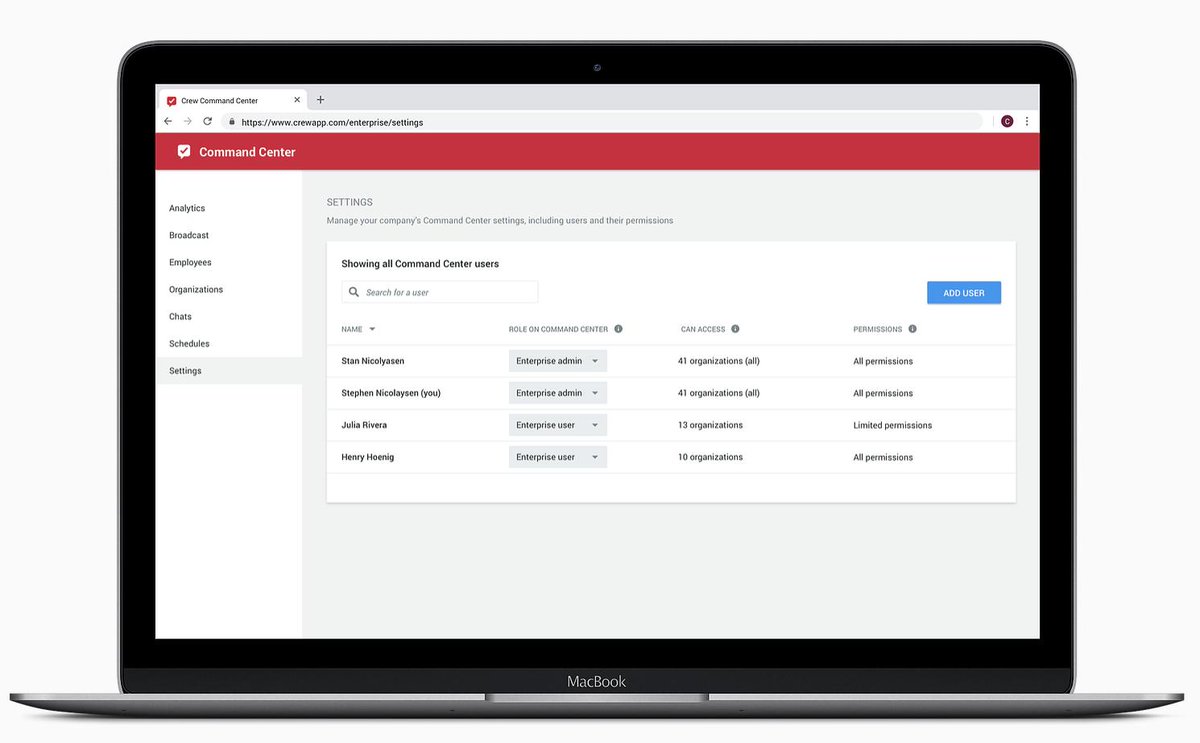The height and width of the screenshot is (743, 1200).
Task: Click the profile avatar with letter C
Action: (1007, 121)
